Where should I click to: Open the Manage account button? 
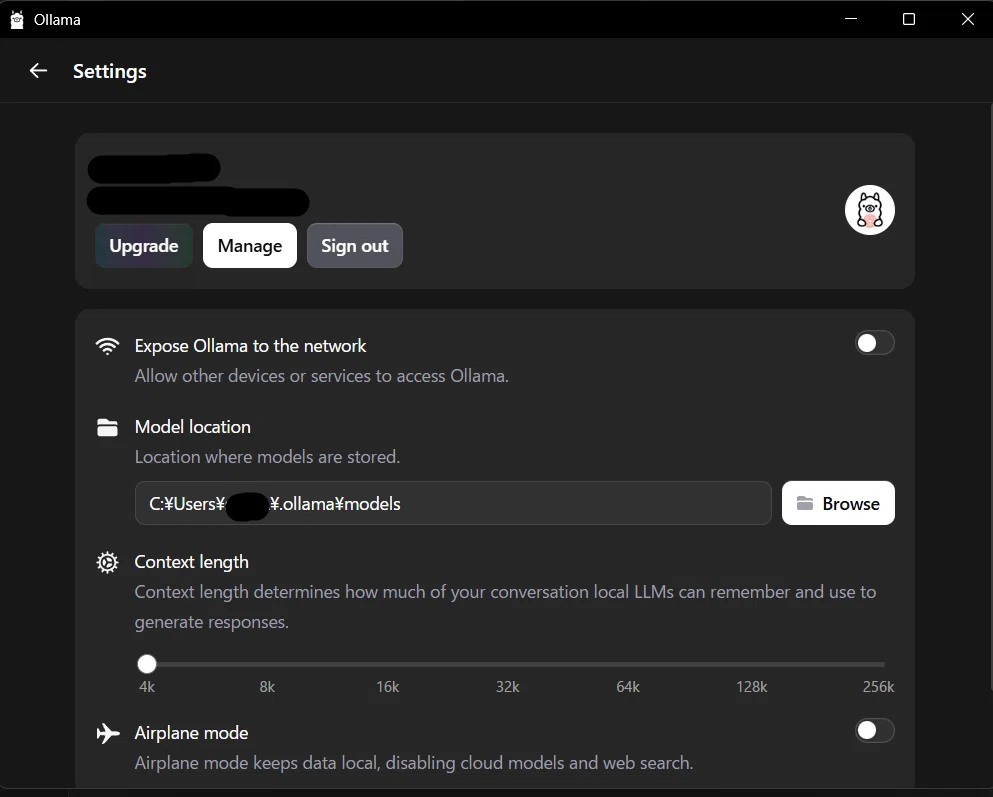(250, 246)
